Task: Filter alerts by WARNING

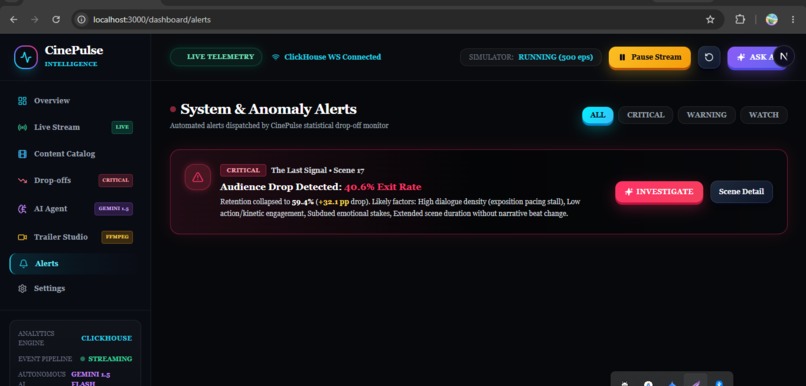Action: 707,115
